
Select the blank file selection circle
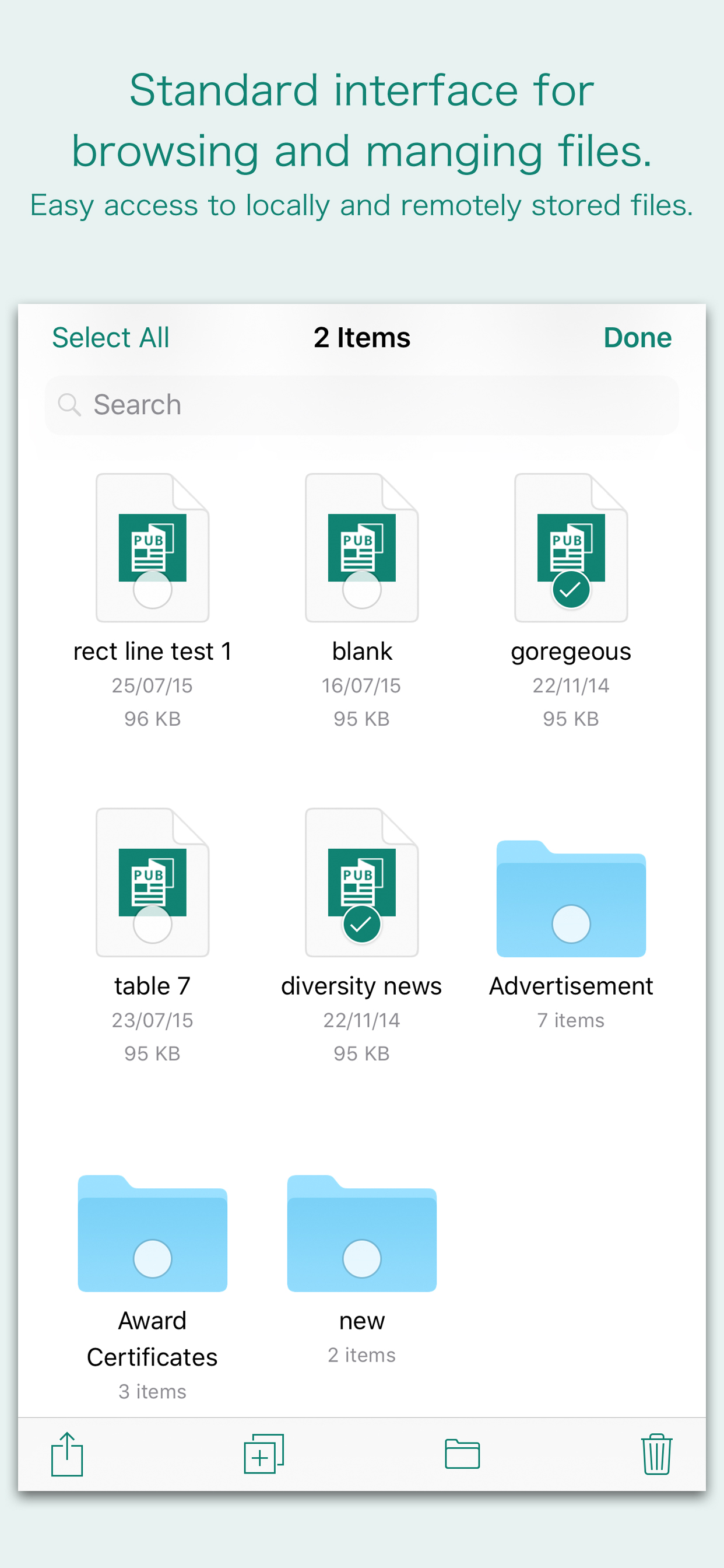[361, 589]
